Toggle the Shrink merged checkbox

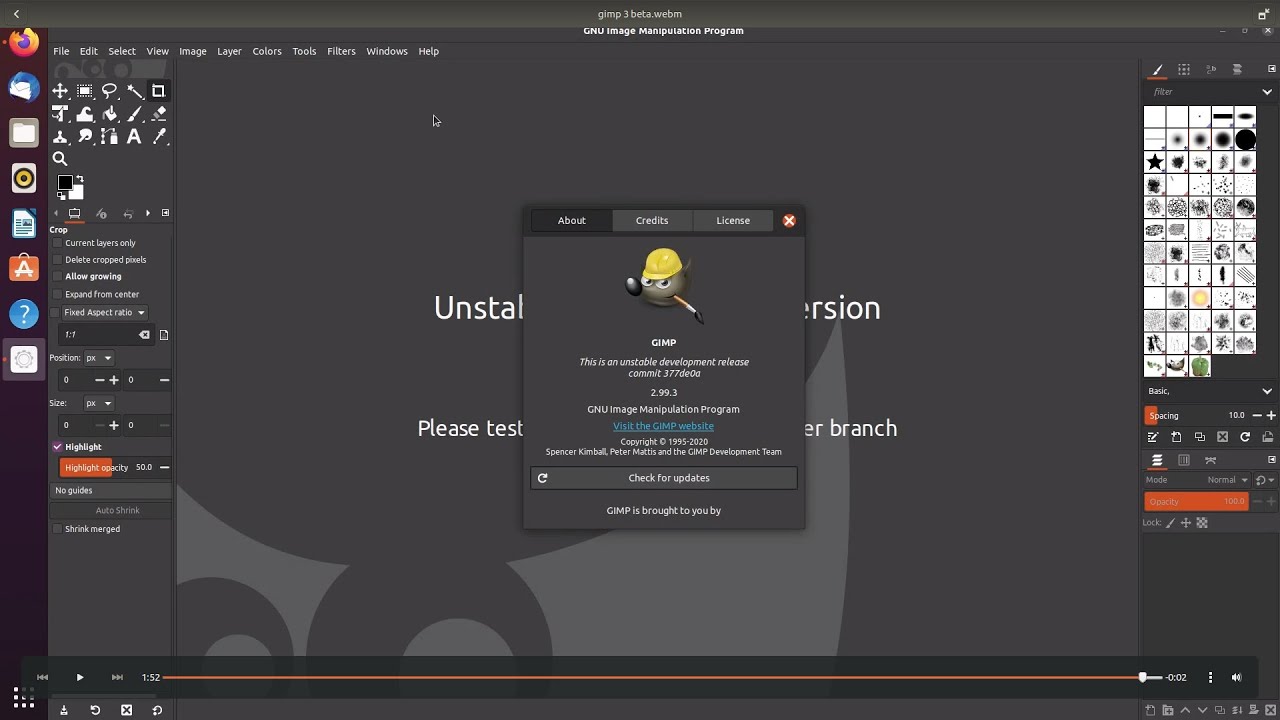(57, 529)
